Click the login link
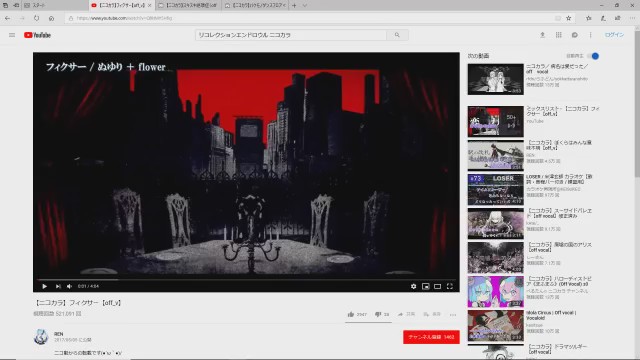640x360 pixels. click(x=614, y=35)
